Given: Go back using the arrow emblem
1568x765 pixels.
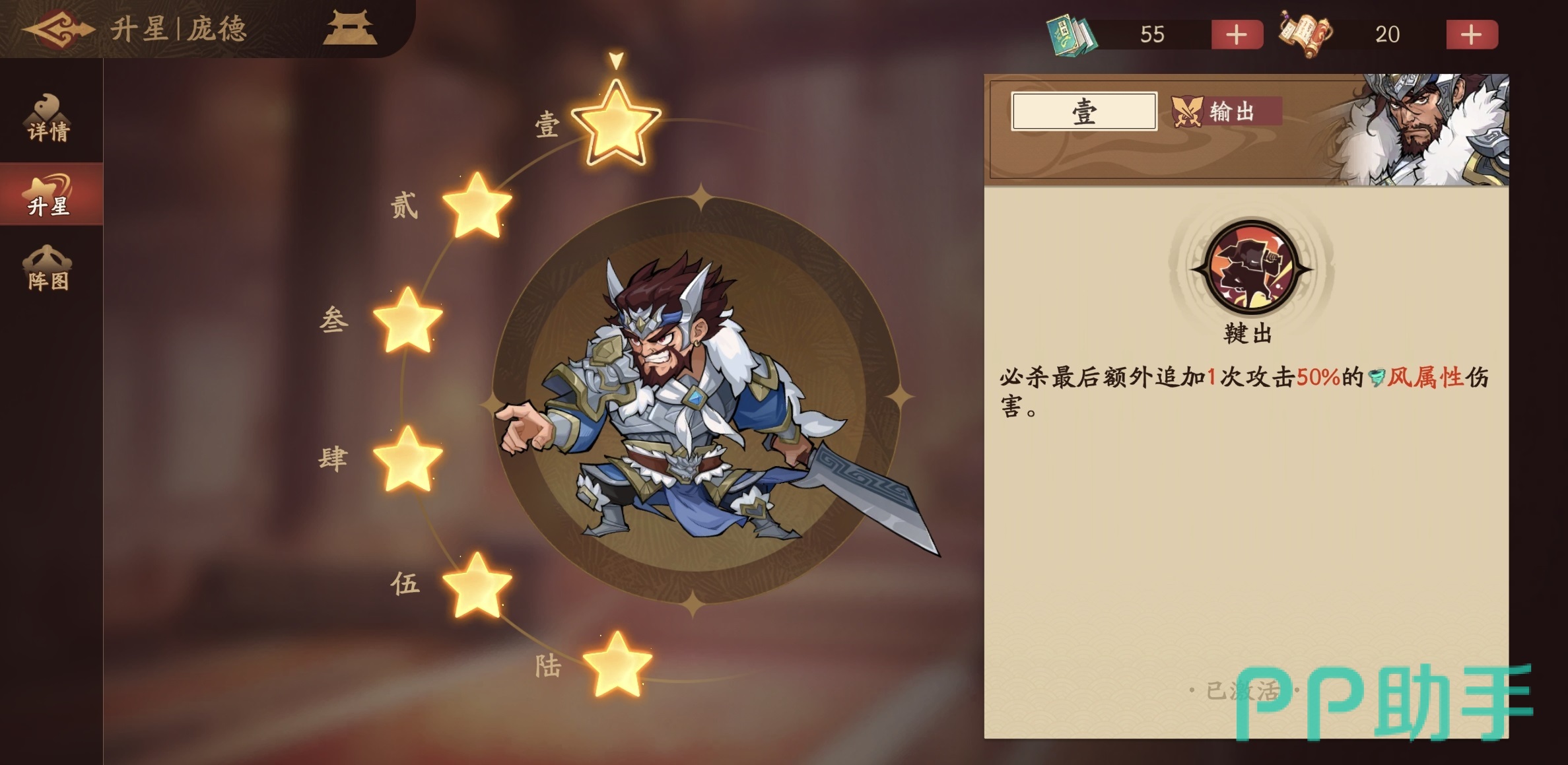Looking at the screenshot, I should 58,29.
